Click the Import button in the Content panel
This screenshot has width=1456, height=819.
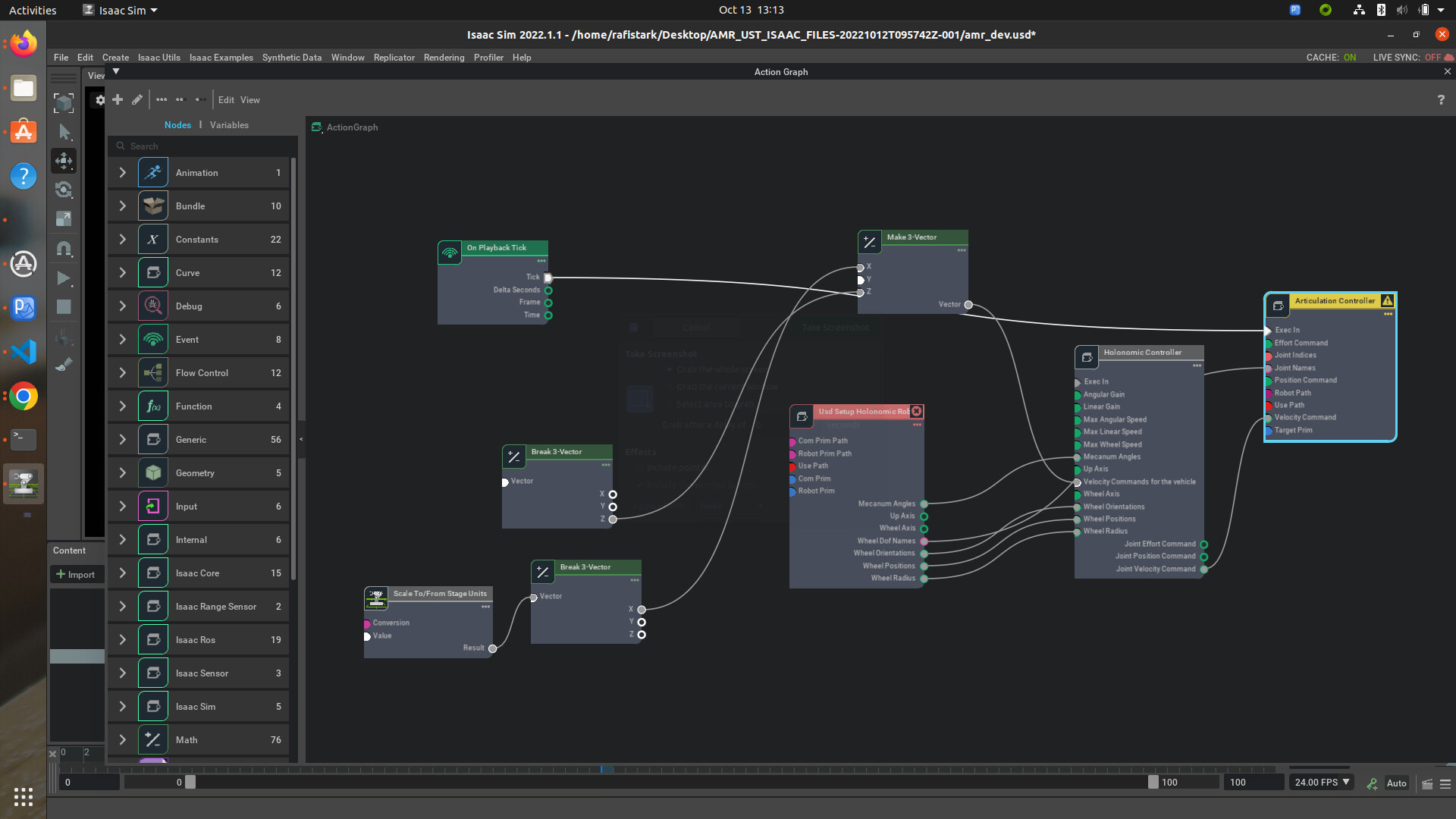[x=76, y=574]
